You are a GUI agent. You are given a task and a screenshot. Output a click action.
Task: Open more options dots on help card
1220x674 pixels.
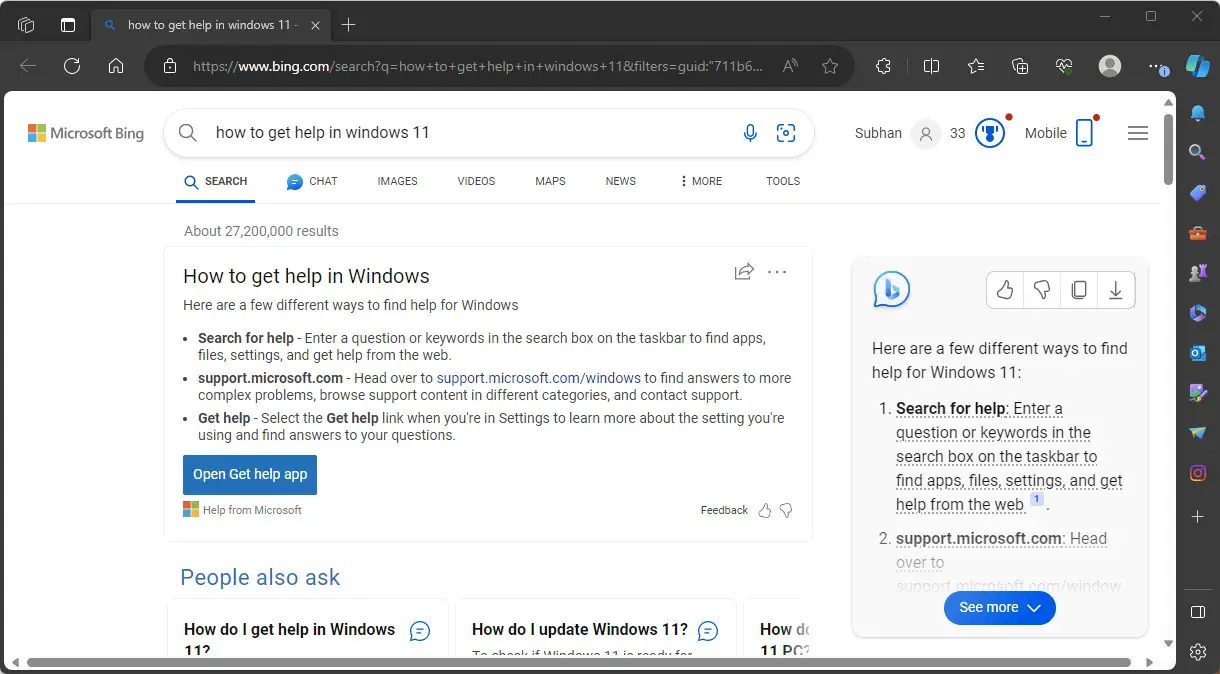(x=777, y=272)
